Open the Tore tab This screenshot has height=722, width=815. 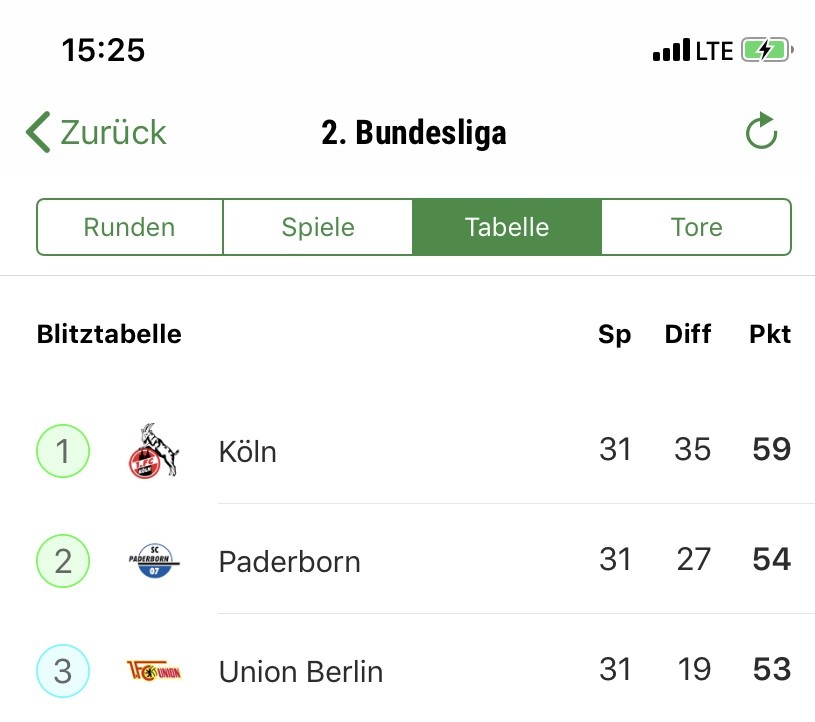696,227
